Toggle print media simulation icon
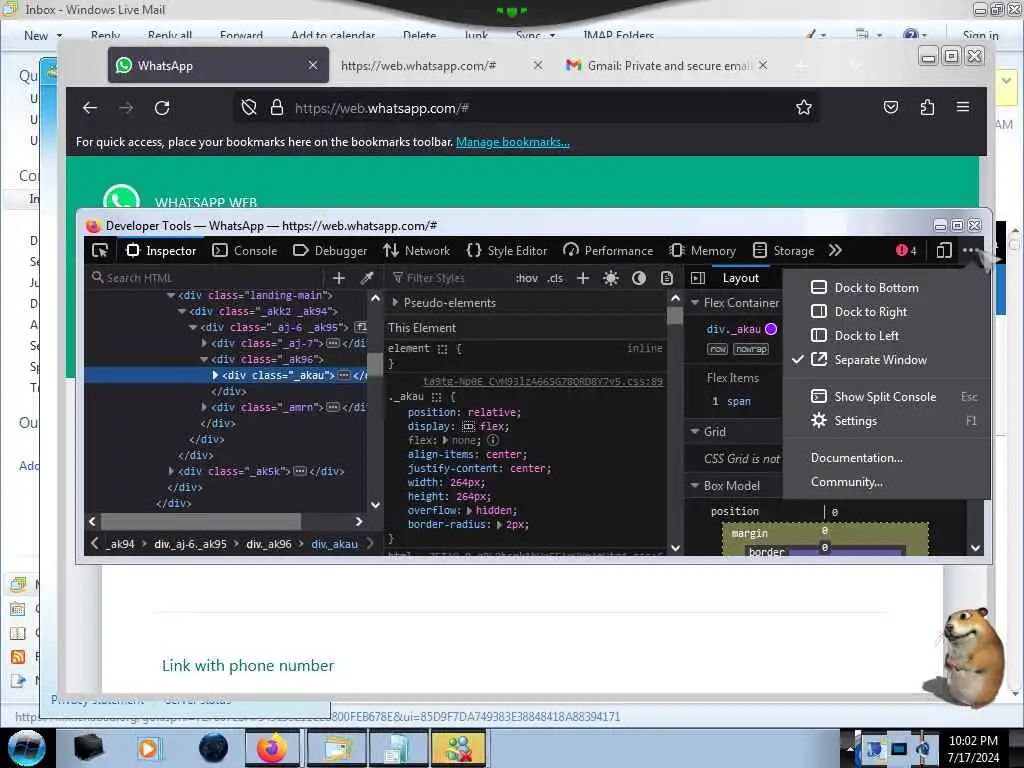Viewport: 1024px width, 768px height. 667,278
